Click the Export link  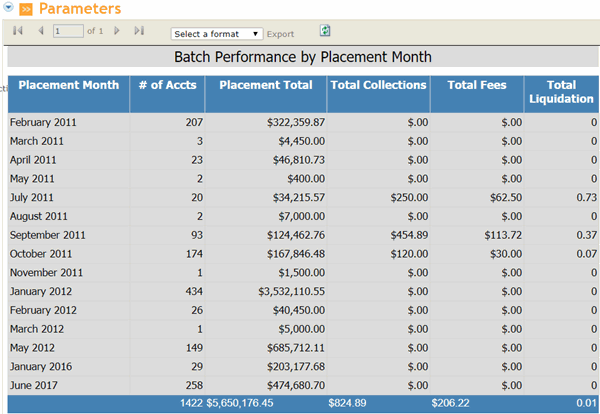click(x=280, y=34)
